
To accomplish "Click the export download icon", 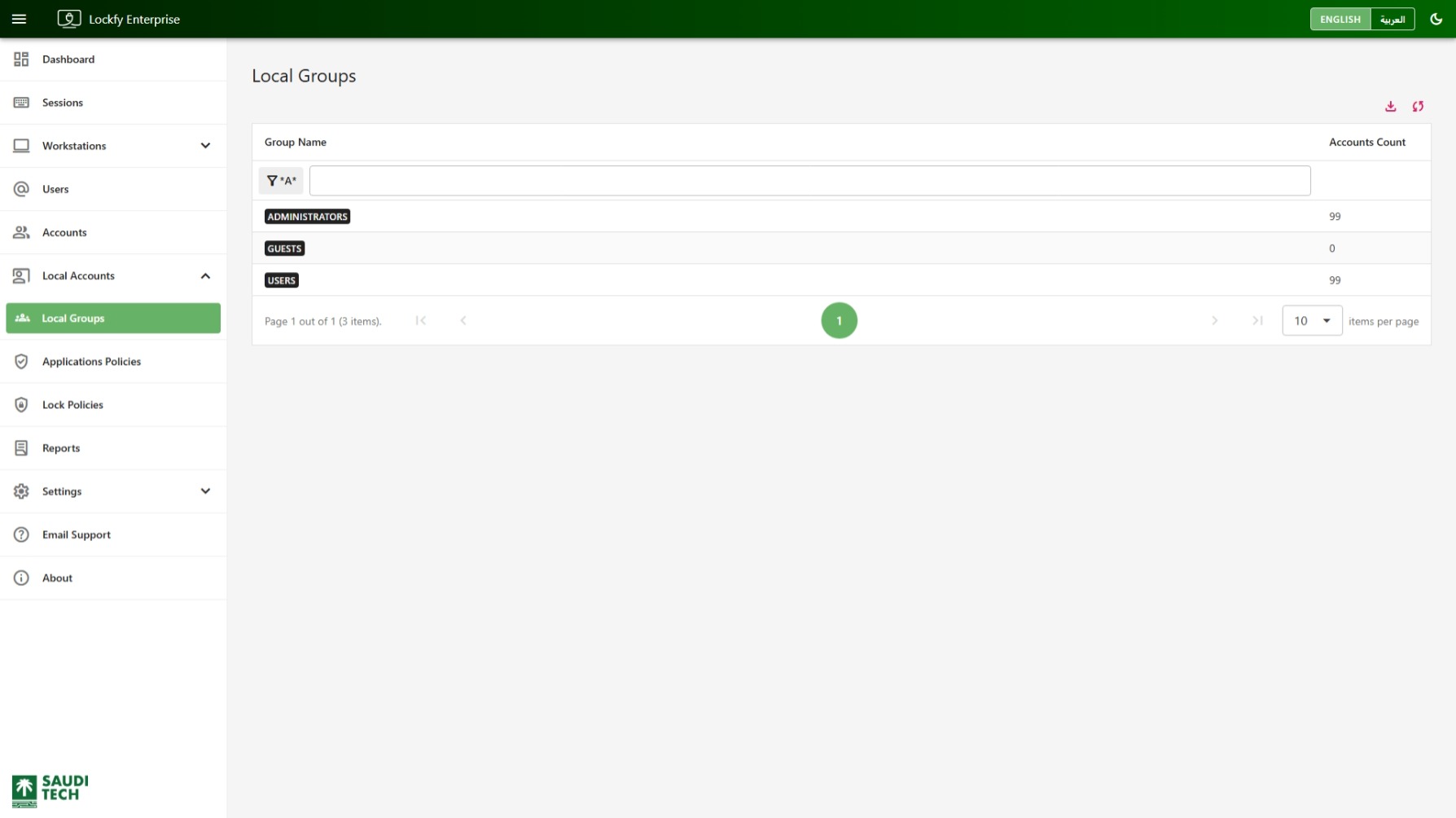I will point(1391,107).
